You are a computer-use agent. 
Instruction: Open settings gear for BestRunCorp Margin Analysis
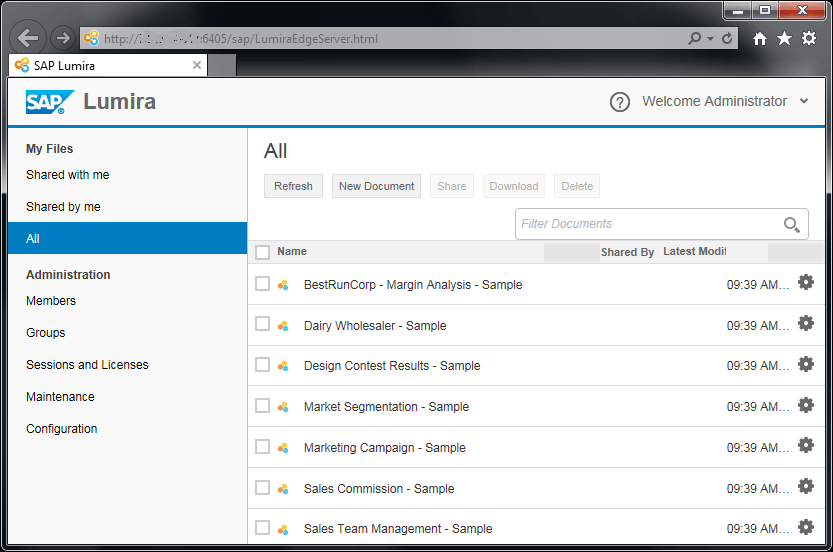pos(806,283)
